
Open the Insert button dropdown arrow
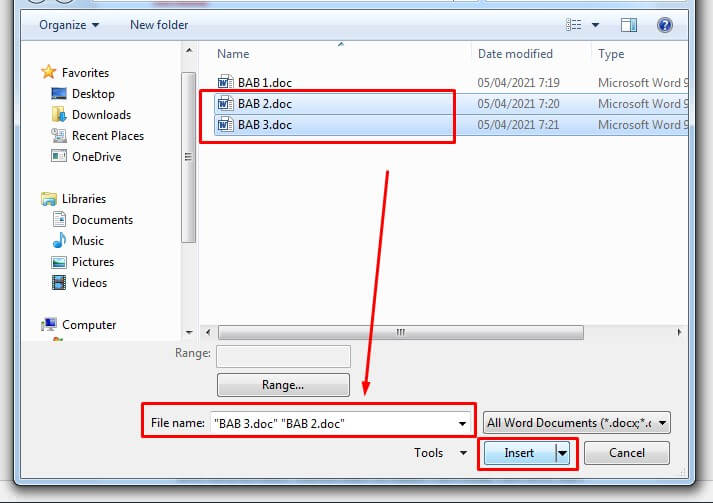tap(562, 453)
